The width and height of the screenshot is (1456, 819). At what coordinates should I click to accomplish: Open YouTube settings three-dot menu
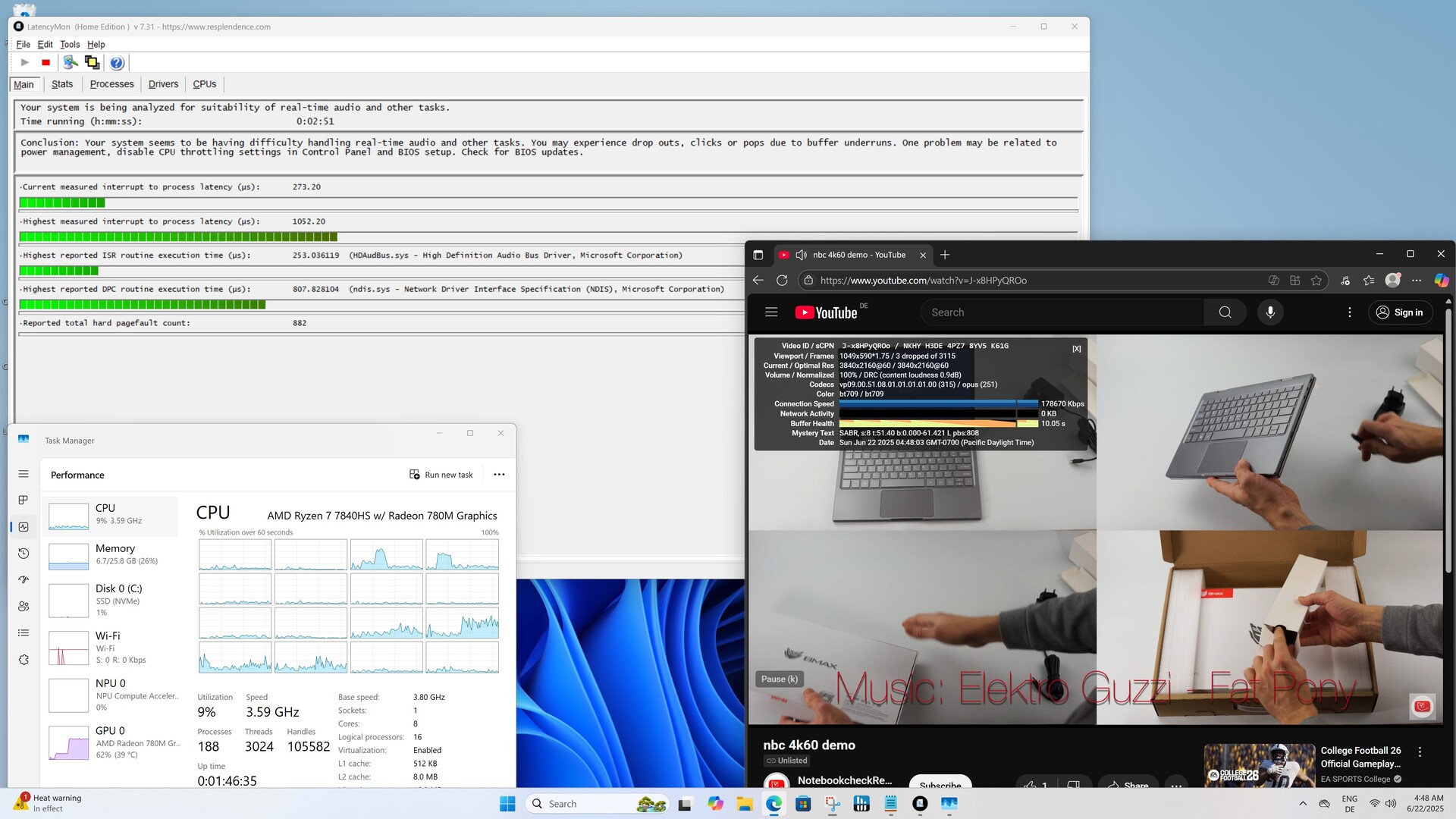[1349, 312]
